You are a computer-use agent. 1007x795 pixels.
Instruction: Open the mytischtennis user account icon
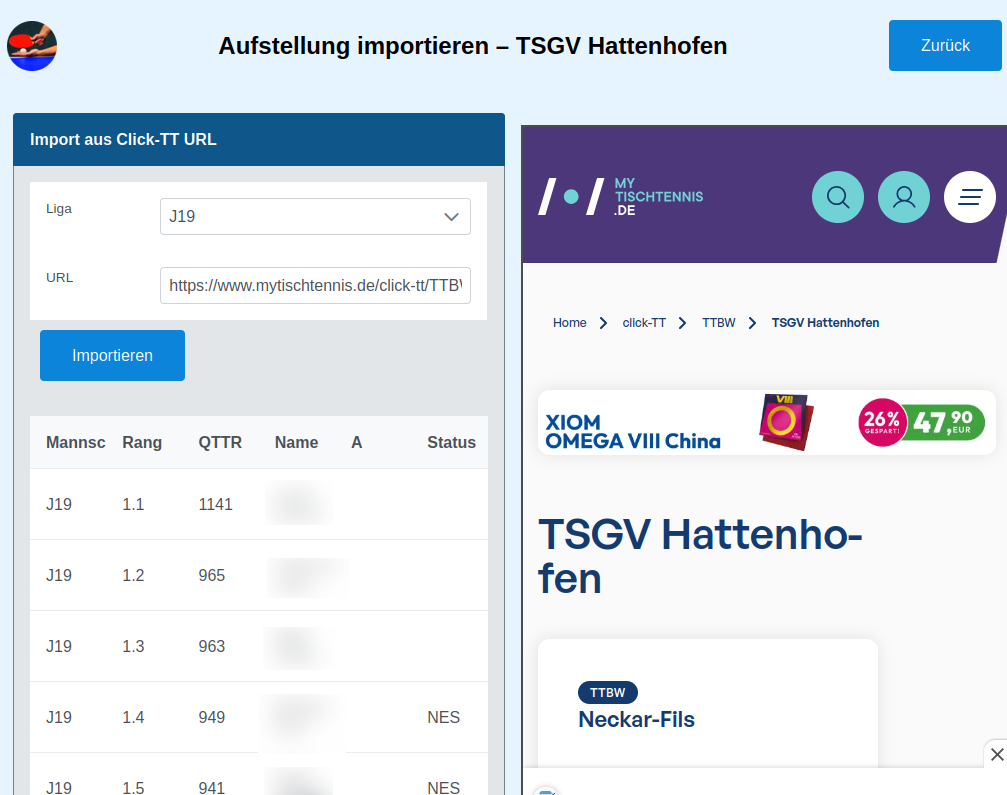[904, 197]
